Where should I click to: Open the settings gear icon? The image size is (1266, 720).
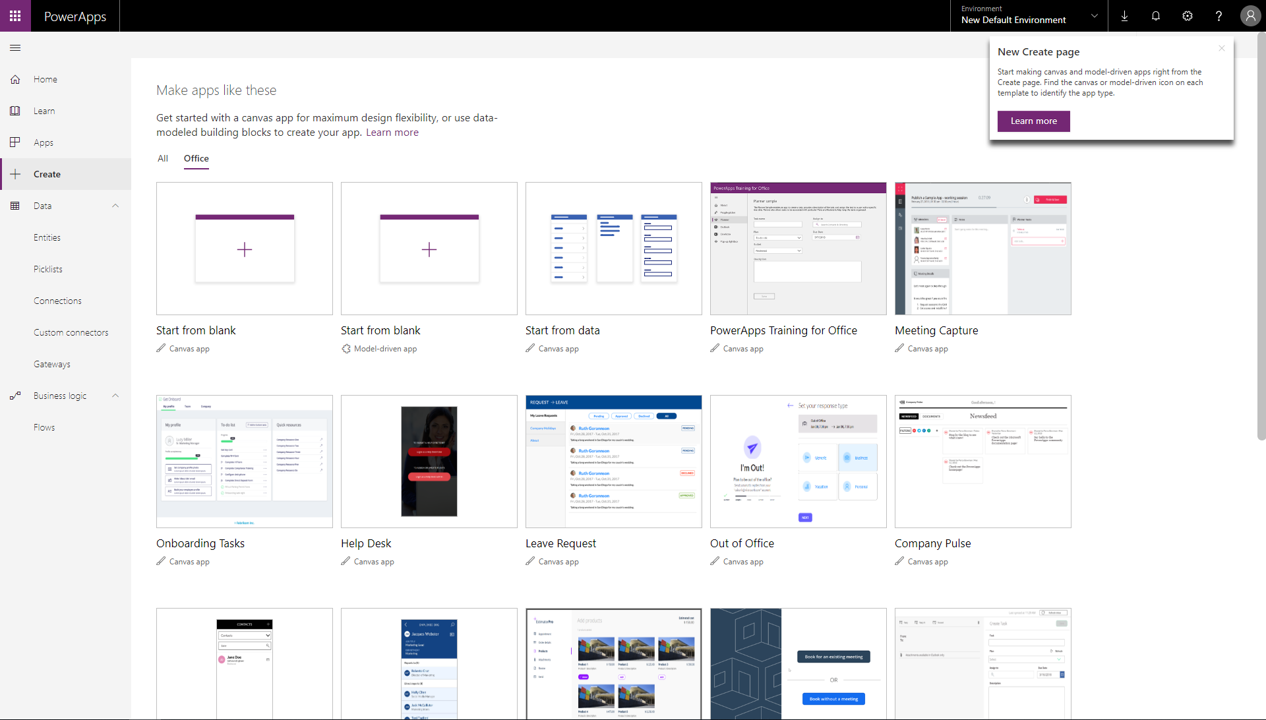coord(1187,16)
